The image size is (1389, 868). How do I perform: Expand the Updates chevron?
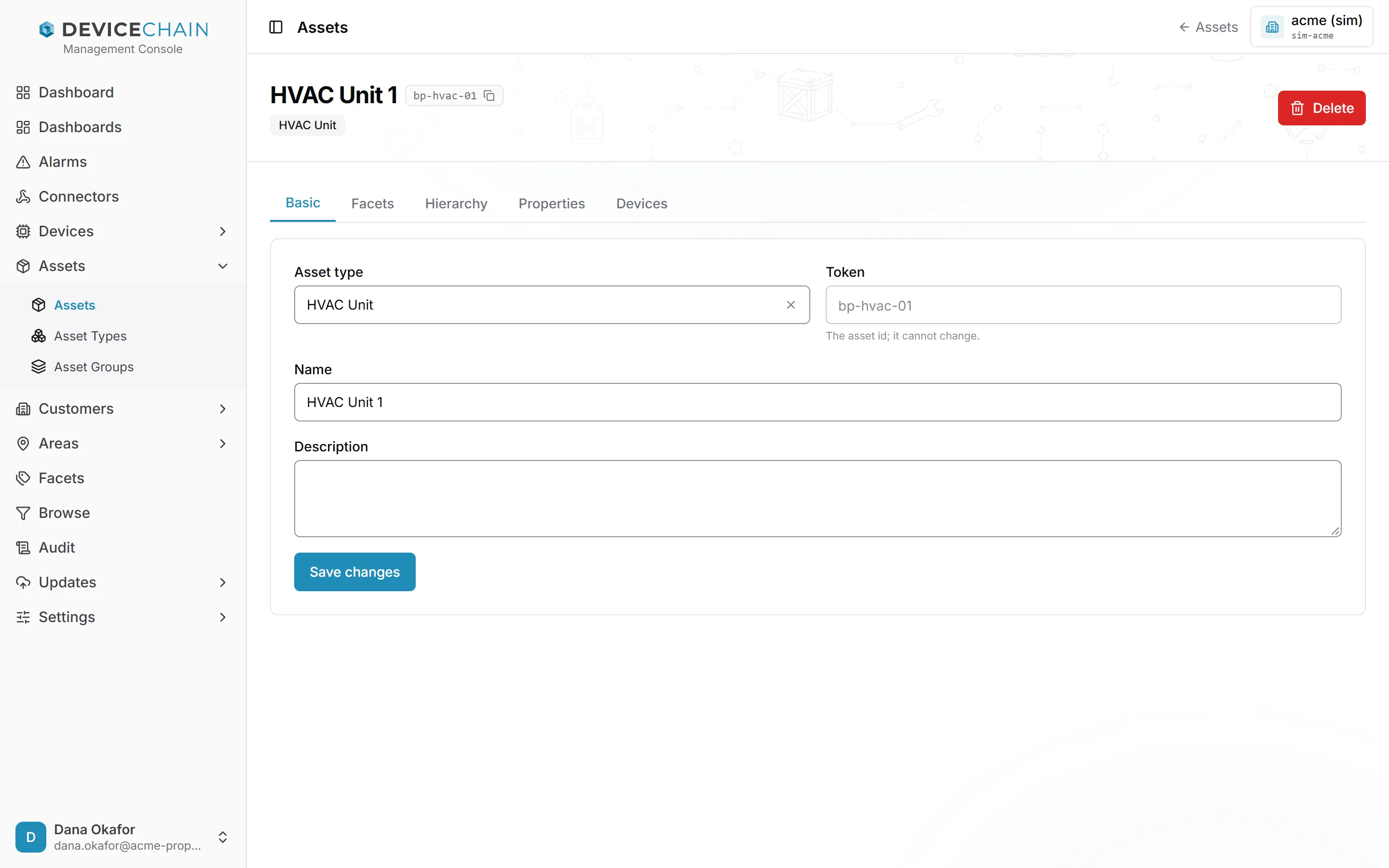coord(223,583)
